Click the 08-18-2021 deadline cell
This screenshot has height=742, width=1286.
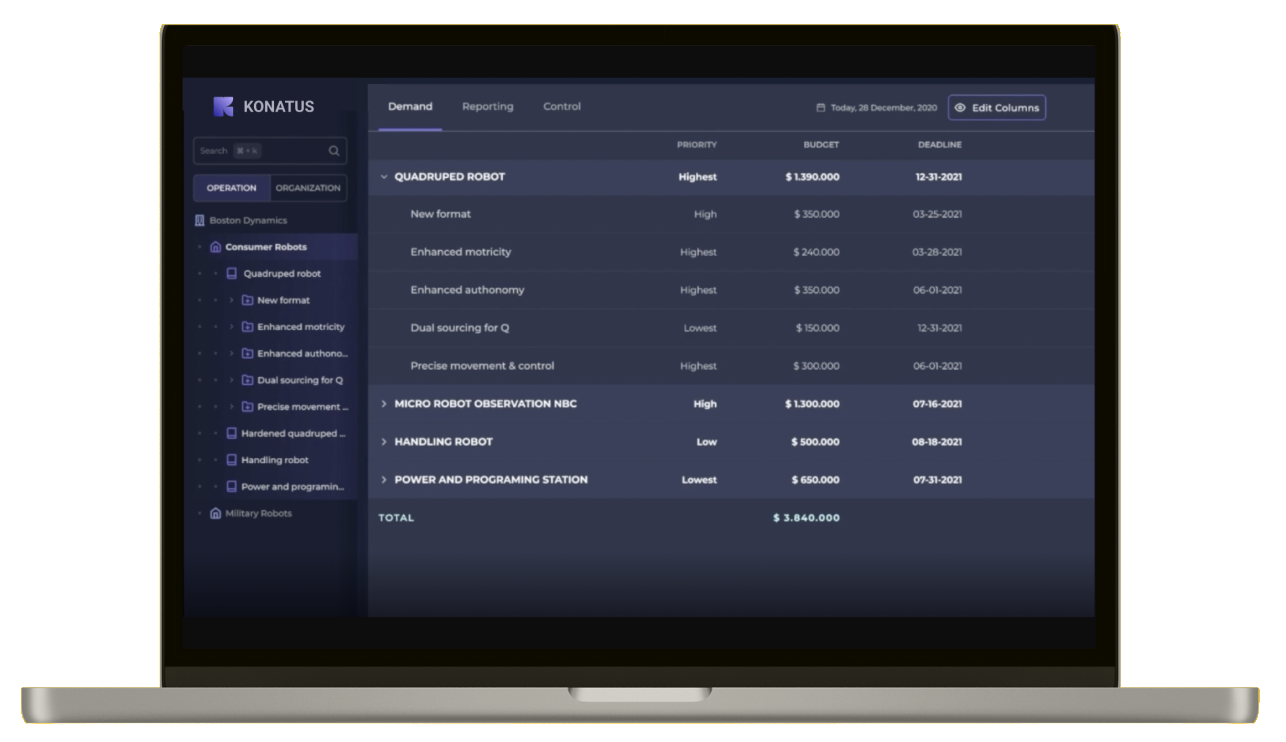coord(937,442)
